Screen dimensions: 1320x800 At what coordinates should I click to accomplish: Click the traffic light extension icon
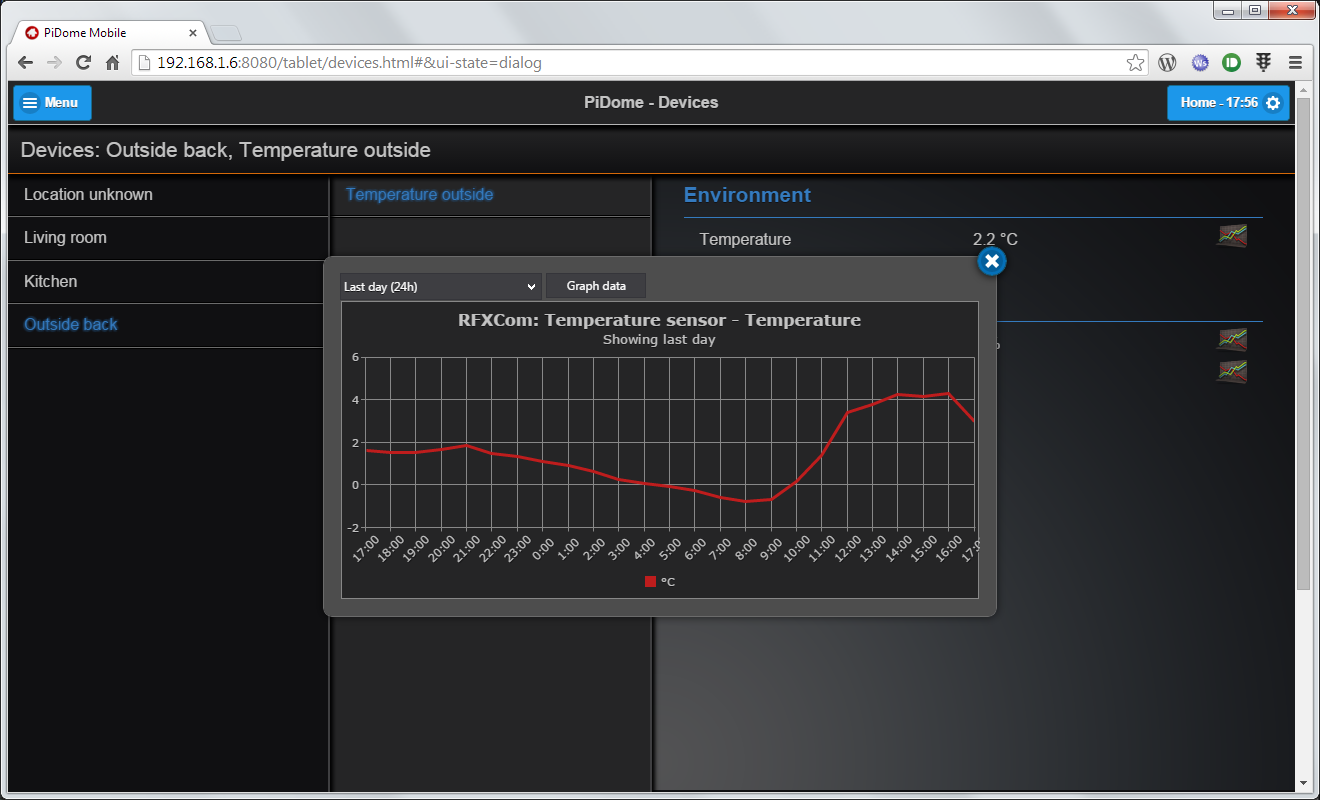pos(1263,62)
